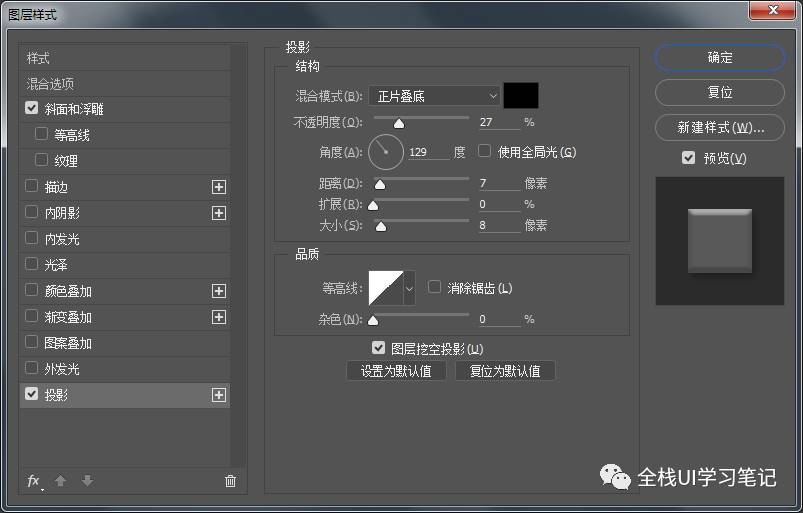The height and width of the screenshot is (513, 803).
Task: Click the 大小 value field 8
Action: click(x=499, y=225)
